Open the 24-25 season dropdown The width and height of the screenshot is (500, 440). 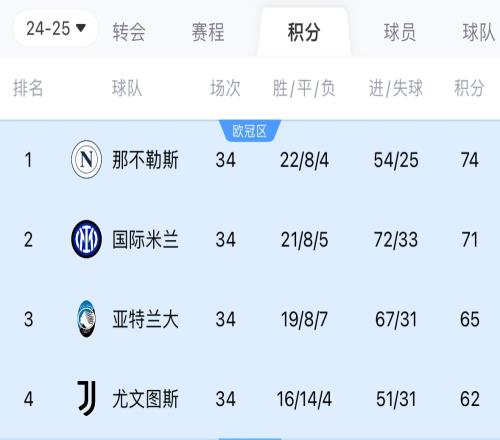pos(55,28)
